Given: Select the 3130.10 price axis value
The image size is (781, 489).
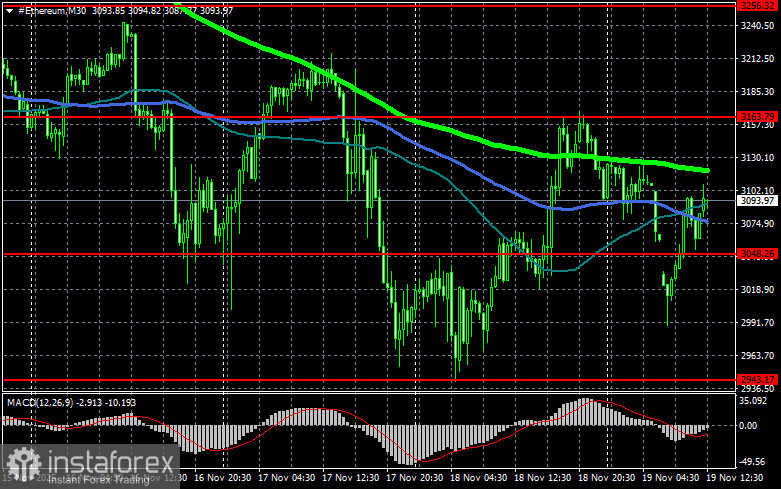Looking at the screenshot, I should click(x=757, y=158).
